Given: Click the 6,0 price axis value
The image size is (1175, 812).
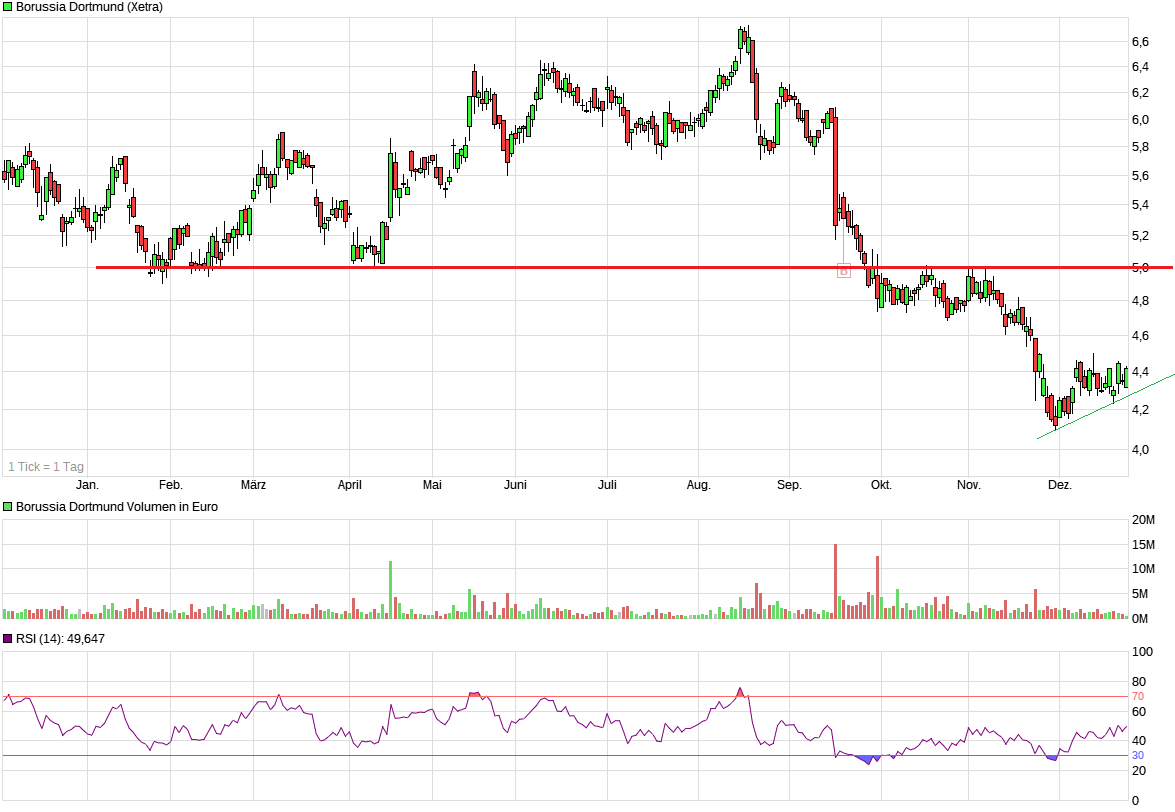Looking at the screenshot, I should [1140, 120].
